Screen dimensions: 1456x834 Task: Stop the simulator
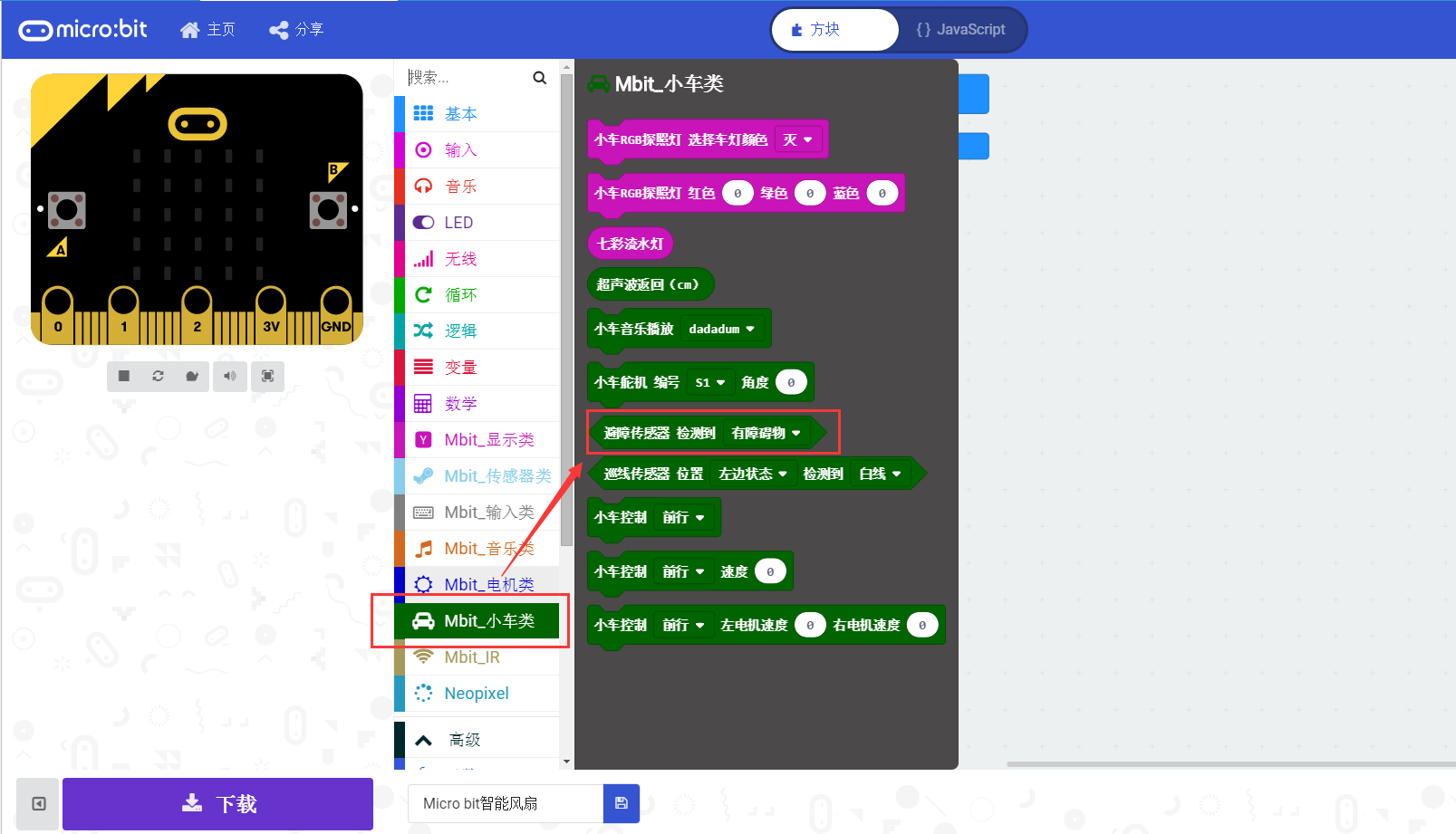(x=124, y=376)
